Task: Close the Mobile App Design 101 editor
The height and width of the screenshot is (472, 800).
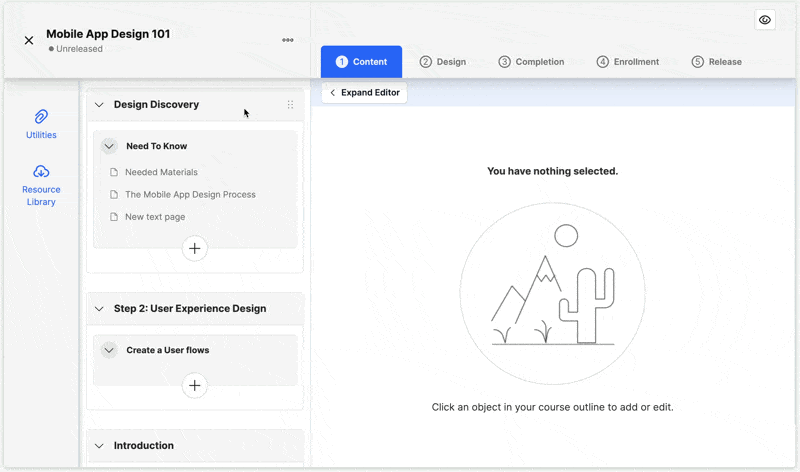Action: tap(29, 40)
